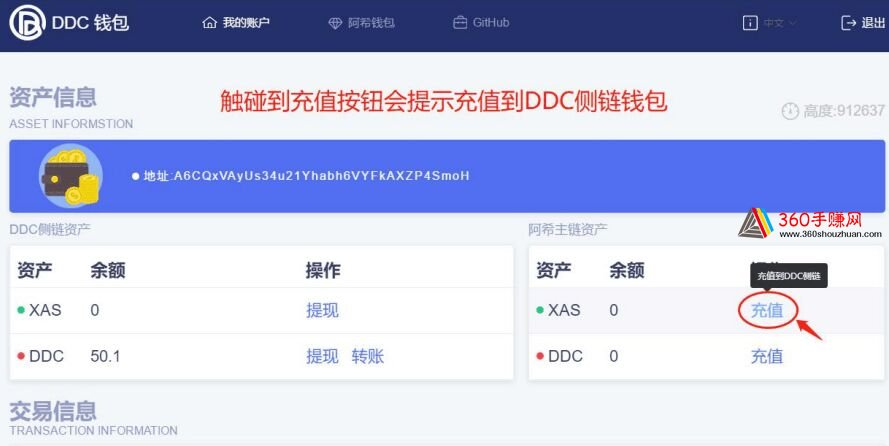Click the 资产 header in the side chain table
This screenshot has height=446, width=889.
click(35, 270)
